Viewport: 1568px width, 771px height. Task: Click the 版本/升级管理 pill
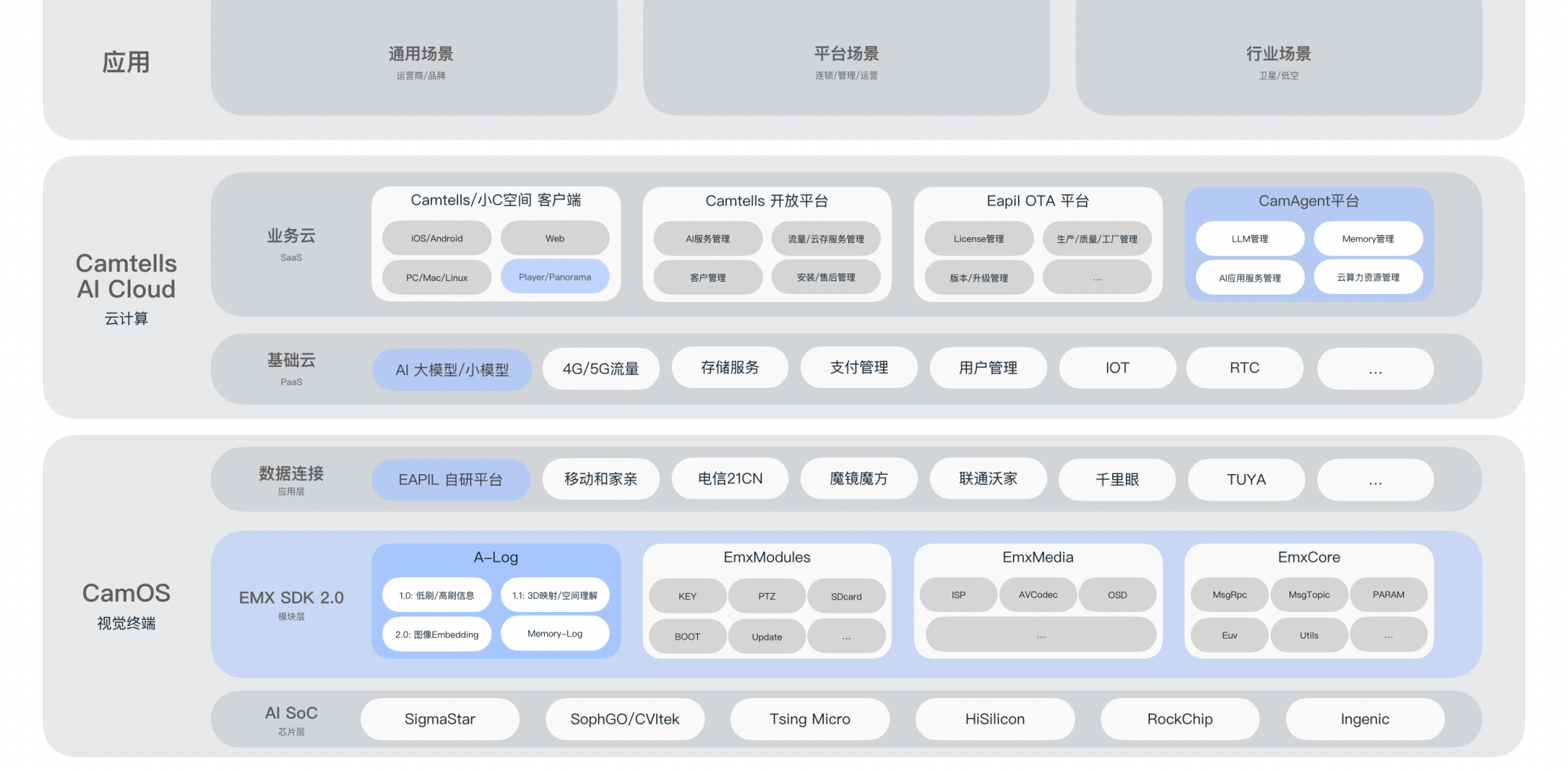click(x=979, y=277)
